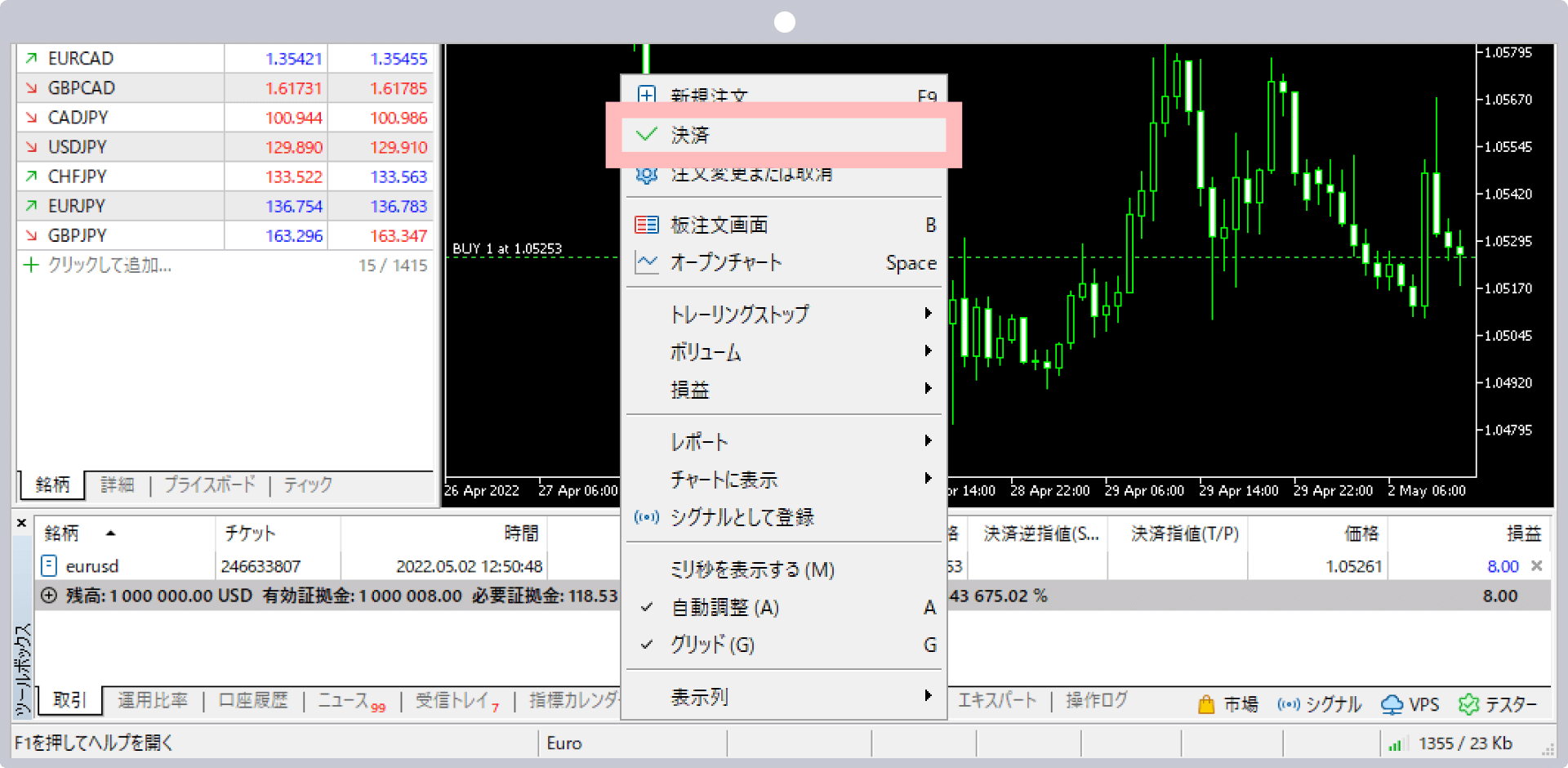Open the 取引 tab
This screenshot has width=1568, height=768.
click(x=69, y=700)
